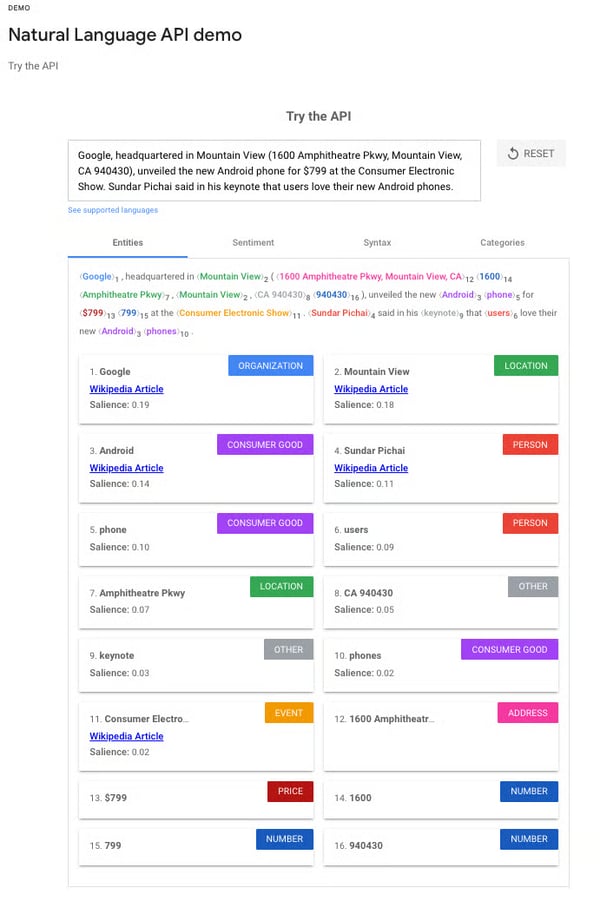Image resolution: width=600 pixels, height=901 pixels.
Task: Open the Android Wikipedia Article link
Action: click(x=126, y=468)
